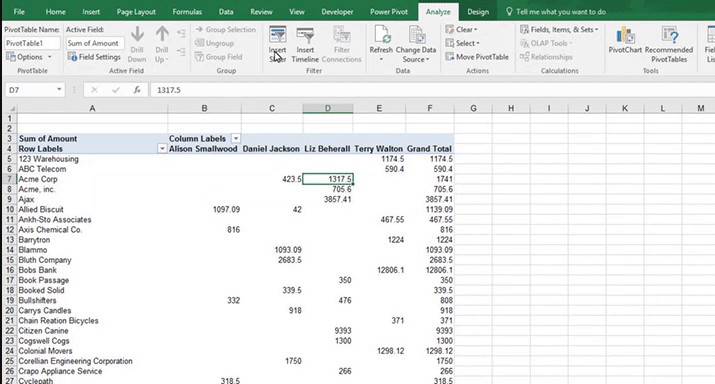Click the PivotTable Name input field
Screen dimensions: 715x384
click(x=32, y=43)
